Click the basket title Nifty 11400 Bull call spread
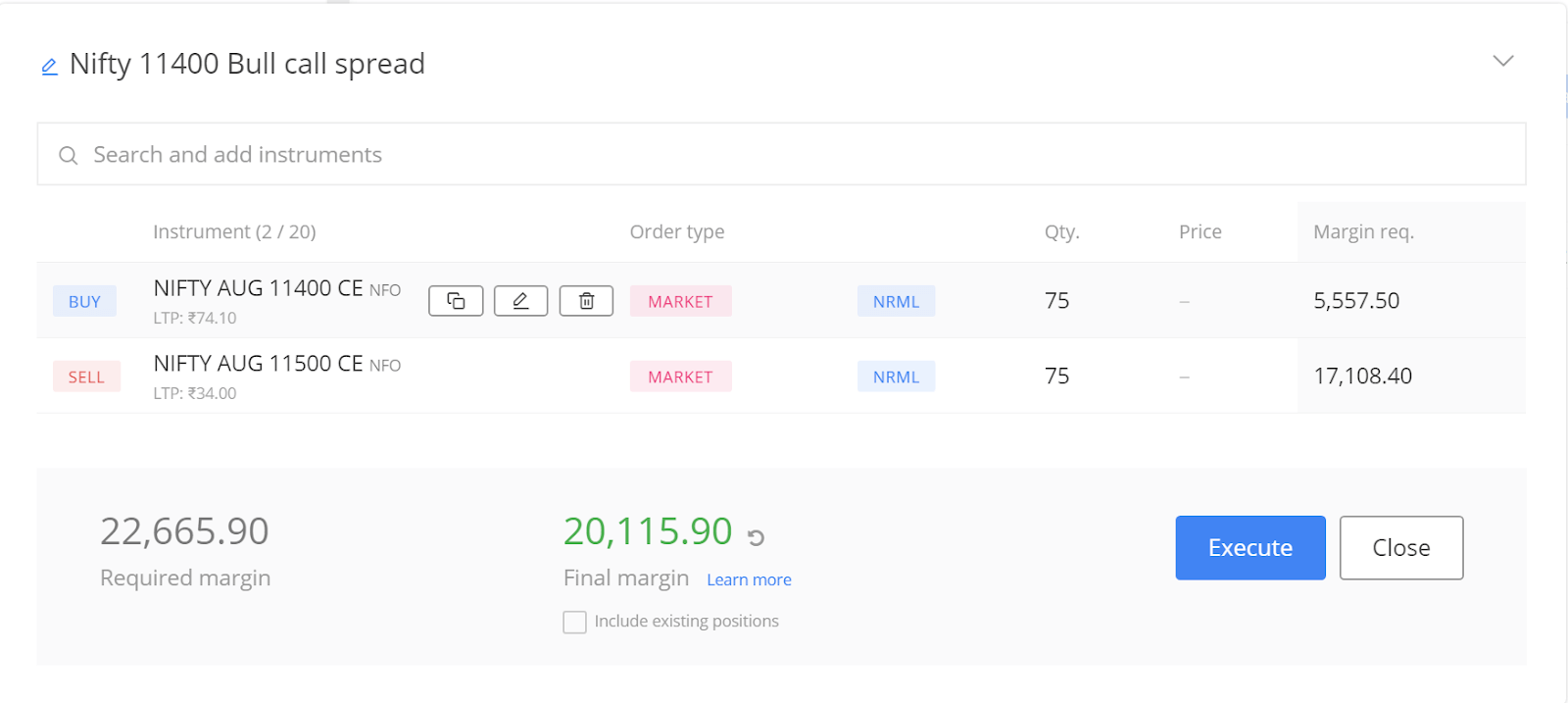Screen dimensions: 1568x703 pos(247,64)
